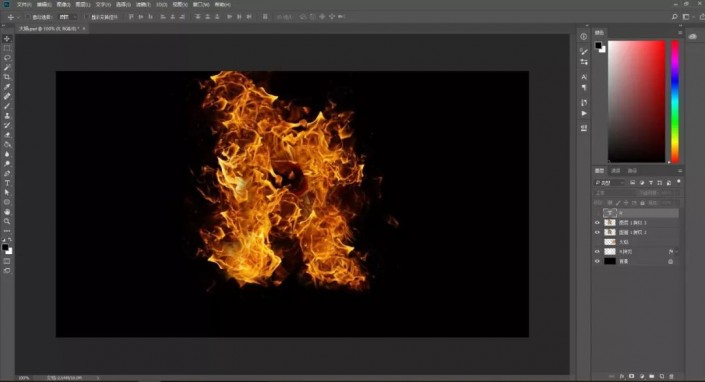The height and width of the screenshot is (382, 705).
Task: Select the Eraser tool
Action: coord(7,135)
